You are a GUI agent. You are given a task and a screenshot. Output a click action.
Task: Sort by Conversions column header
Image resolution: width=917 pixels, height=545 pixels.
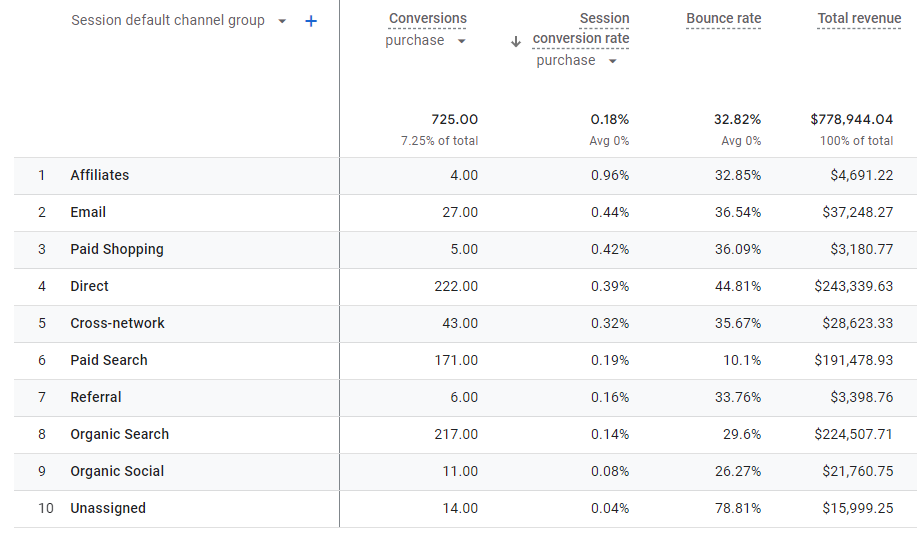pos(427,18)
